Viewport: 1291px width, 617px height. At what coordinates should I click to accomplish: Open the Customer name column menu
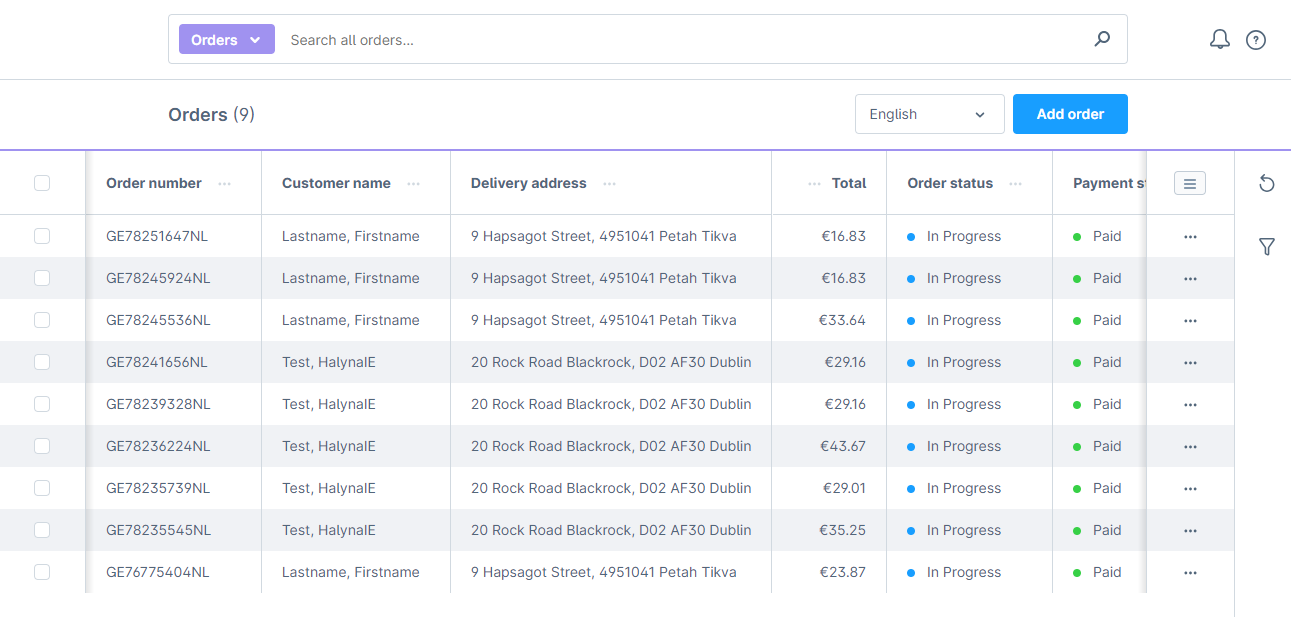tap(413, 184)
